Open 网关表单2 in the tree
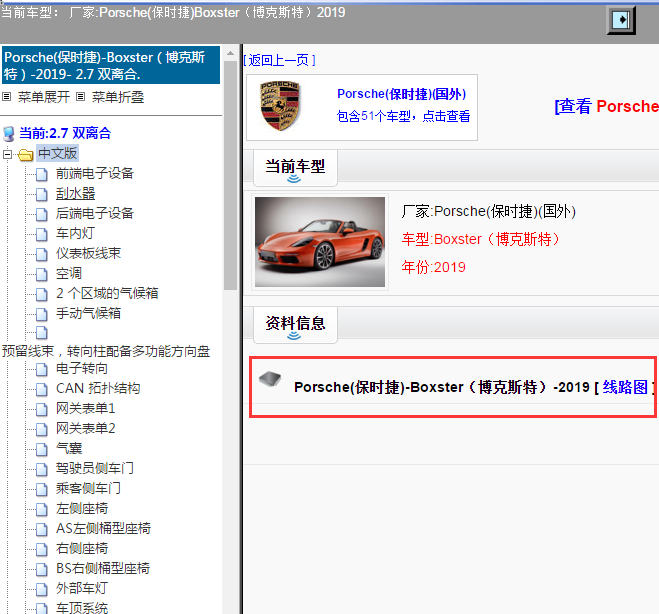659x614 pixels. coord(85,428)
